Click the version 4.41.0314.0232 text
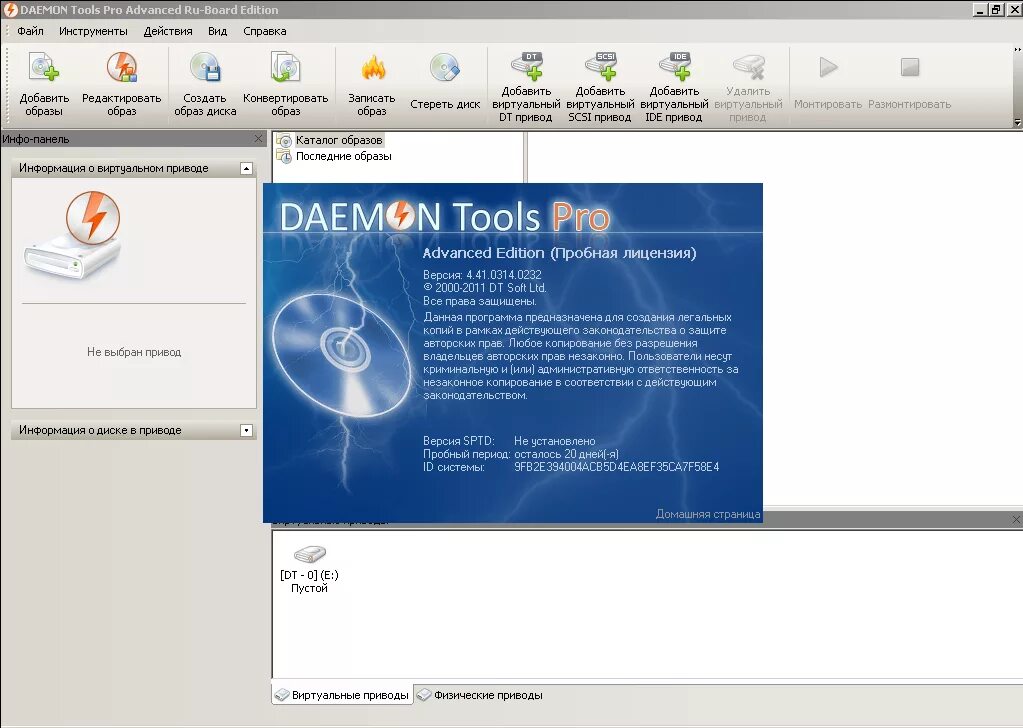Screen dimensions: 1023x728 point(482,275)
